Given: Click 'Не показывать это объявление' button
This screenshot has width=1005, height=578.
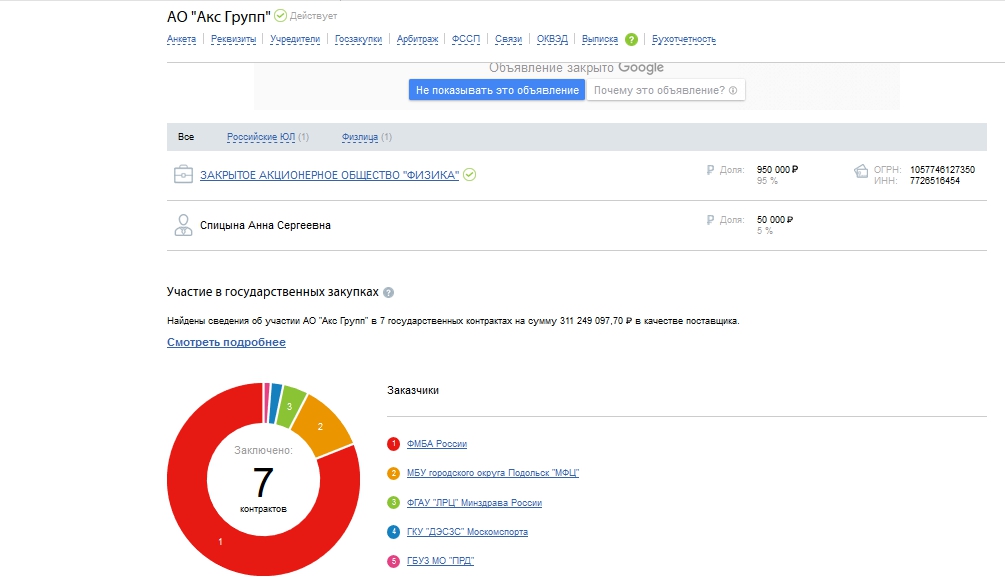Looking at the screenshot, I should (x=497, y=90).
